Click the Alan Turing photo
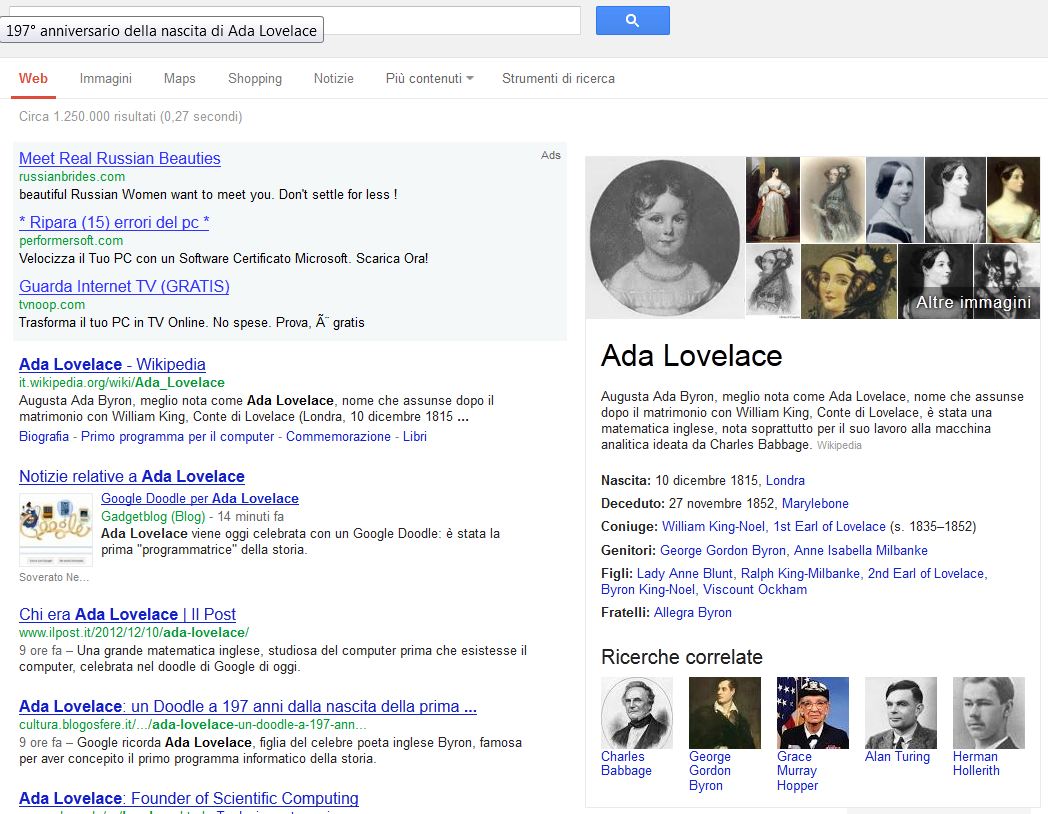This screenshot has width=1048, height=814. [x=901, y=712]
